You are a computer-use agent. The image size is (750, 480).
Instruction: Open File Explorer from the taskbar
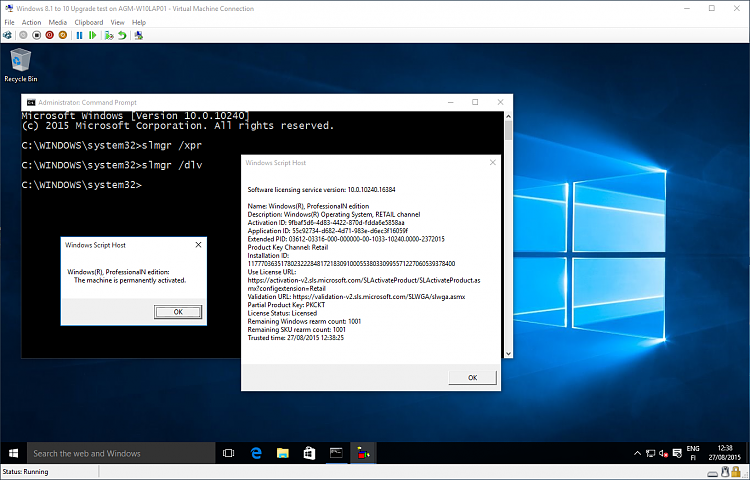(283, 453)
